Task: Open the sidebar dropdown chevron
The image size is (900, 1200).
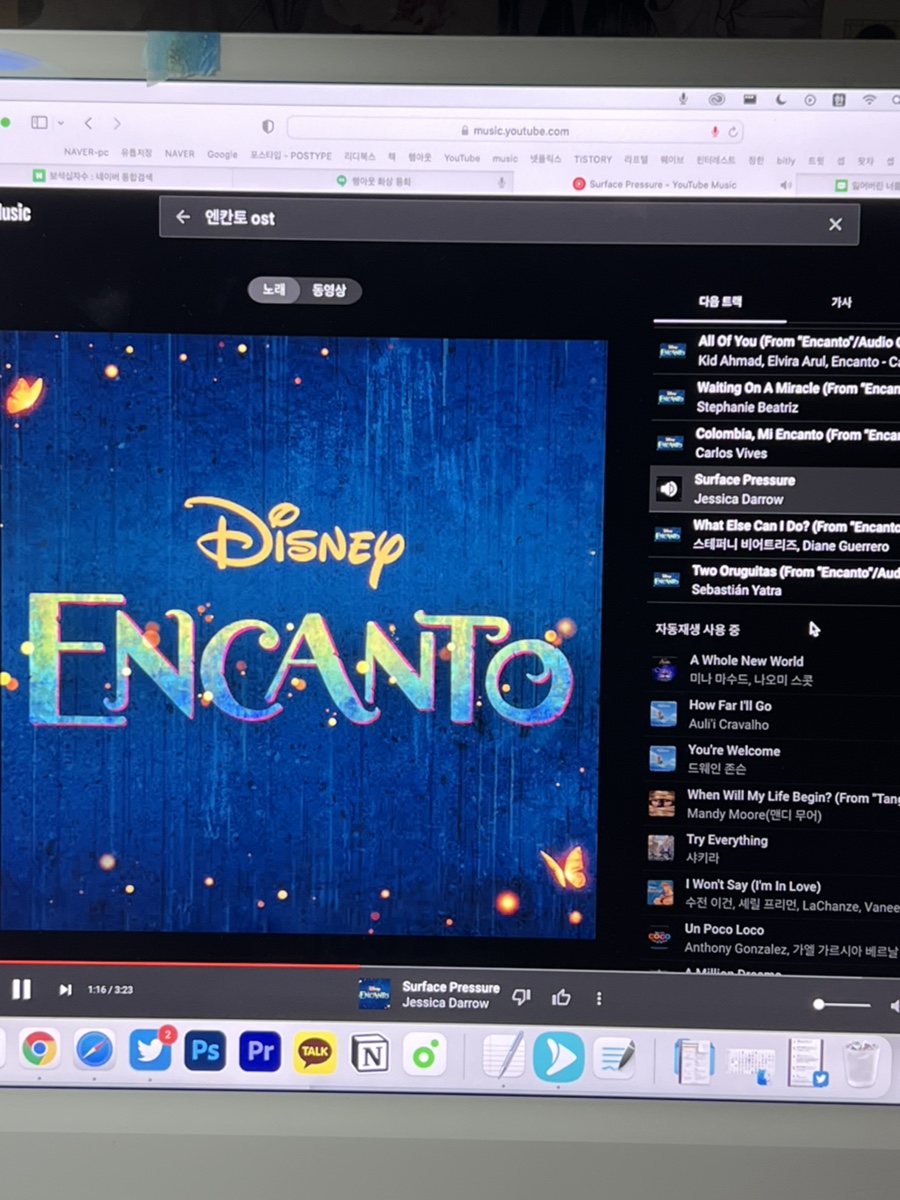Action: (61, 123)
